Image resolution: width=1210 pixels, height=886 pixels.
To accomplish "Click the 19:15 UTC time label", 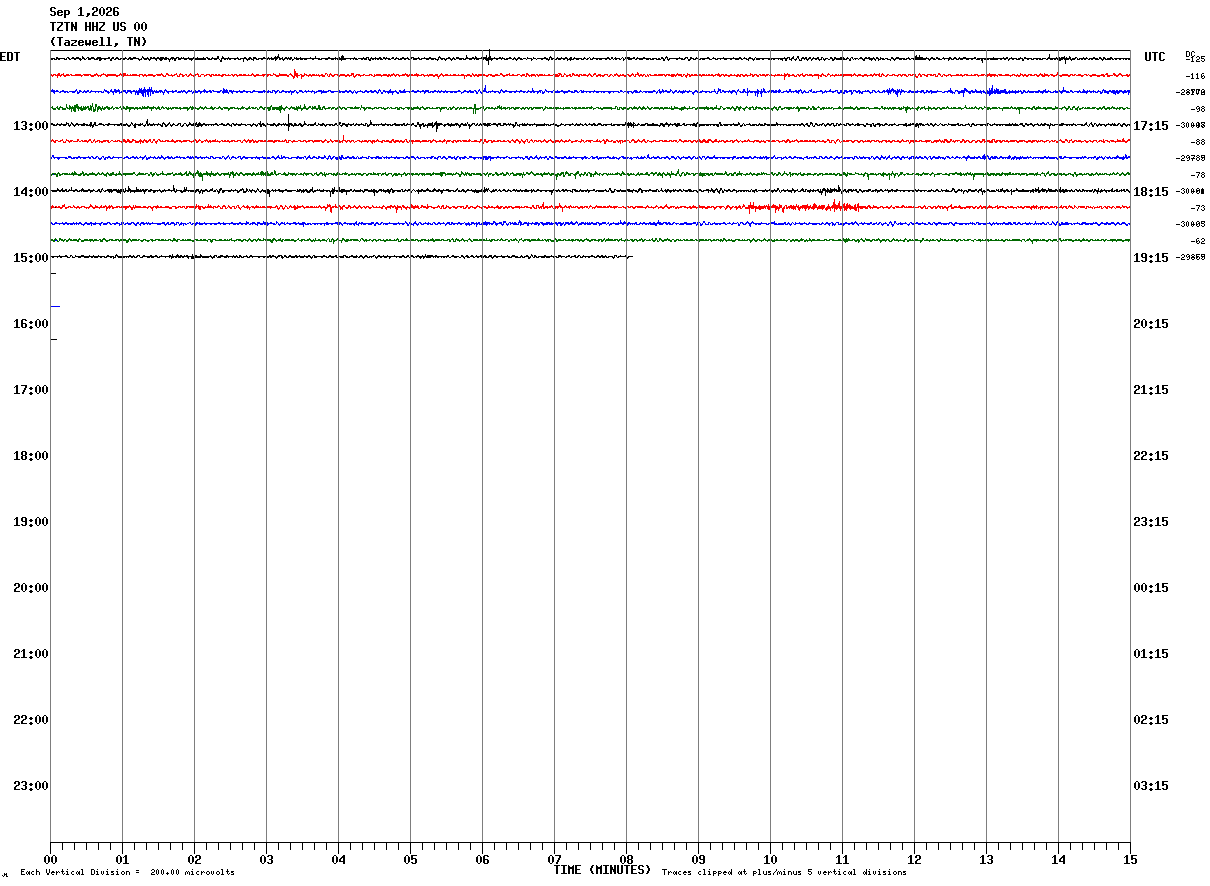I will click(1151, 258).
